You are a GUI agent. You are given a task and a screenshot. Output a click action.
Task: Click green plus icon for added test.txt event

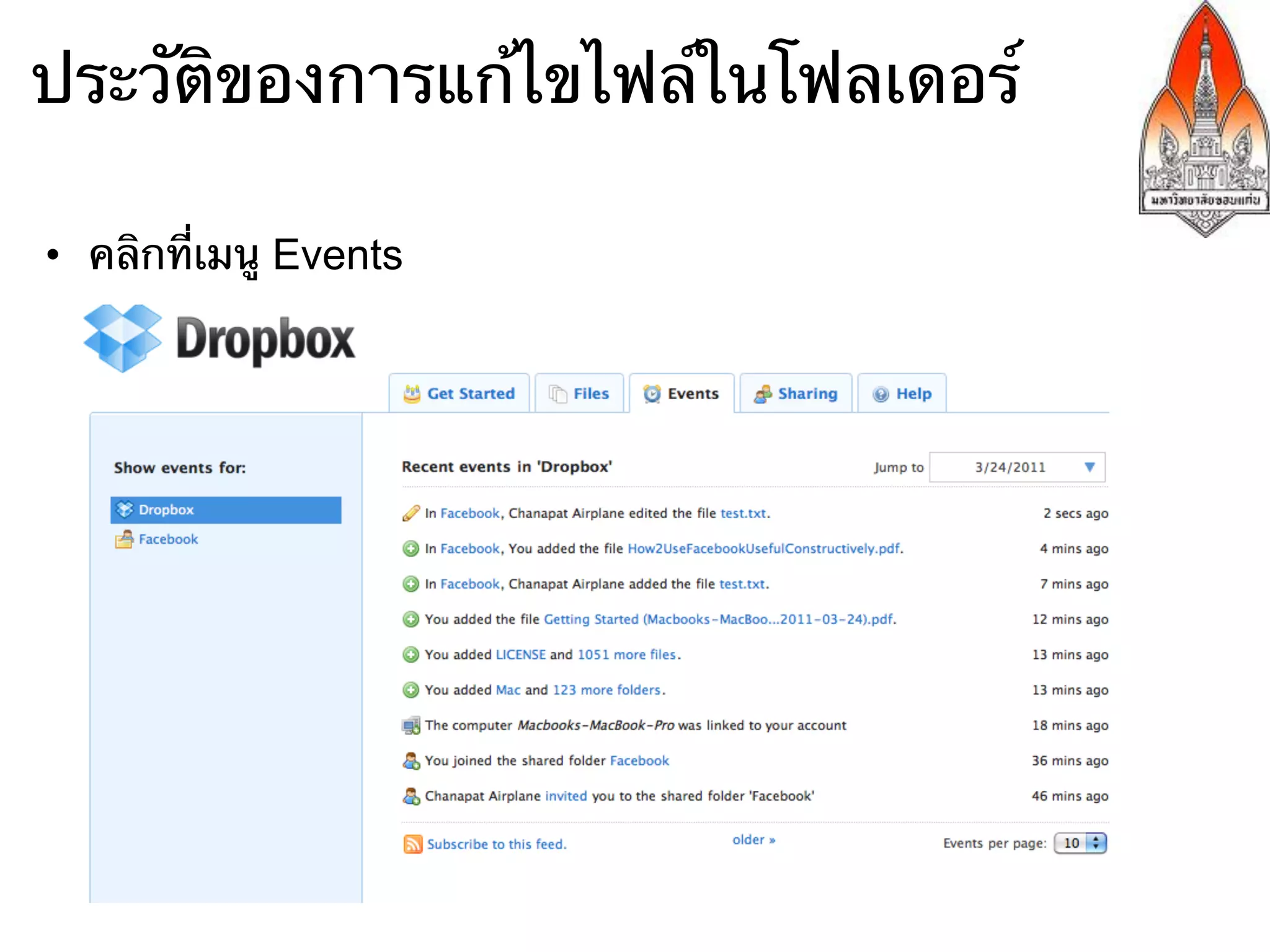coord(411,584)
